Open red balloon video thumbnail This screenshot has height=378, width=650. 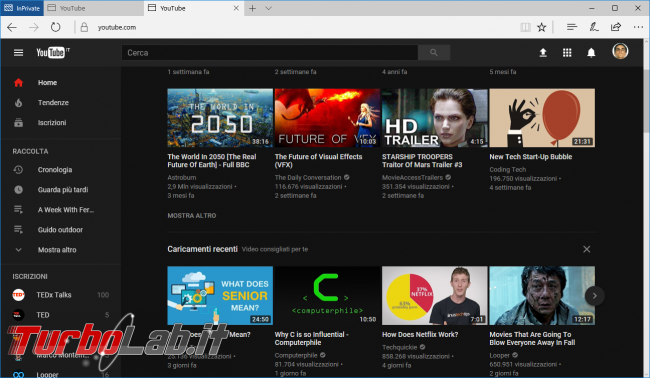pyautogui.click(x=542, y=118)
